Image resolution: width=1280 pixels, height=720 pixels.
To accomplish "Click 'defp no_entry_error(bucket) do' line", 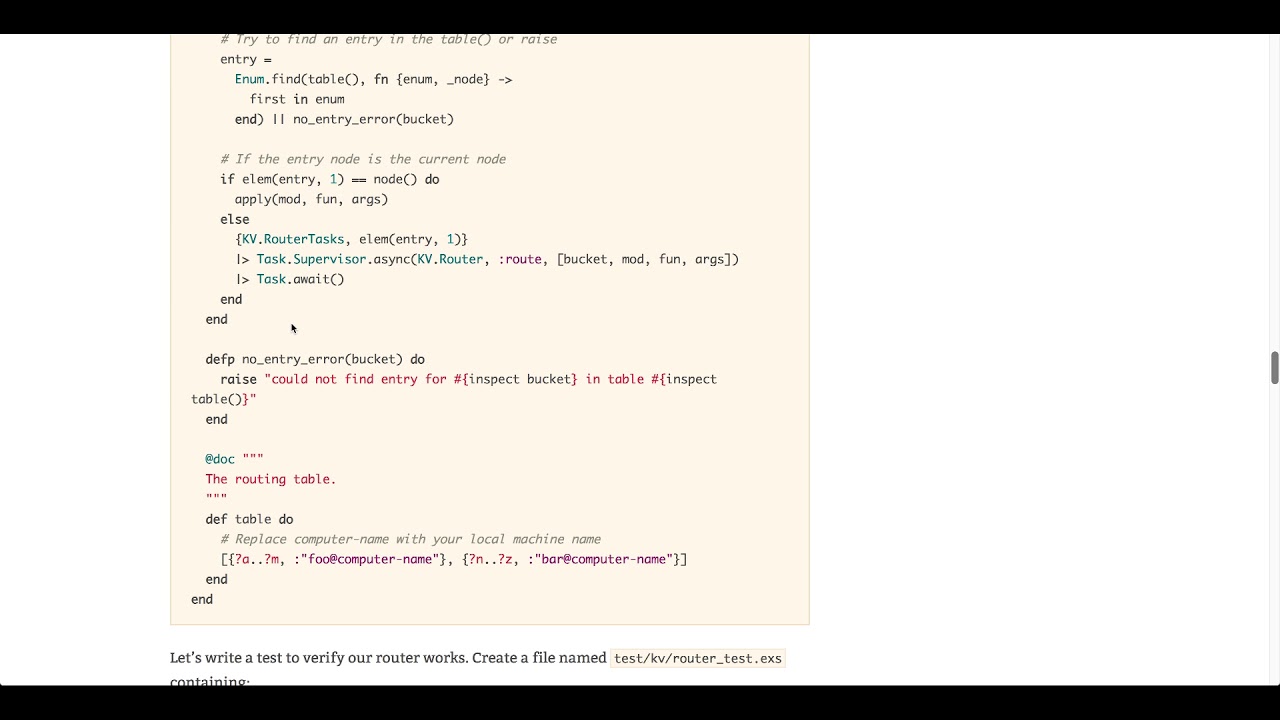I will pos(315,359).
